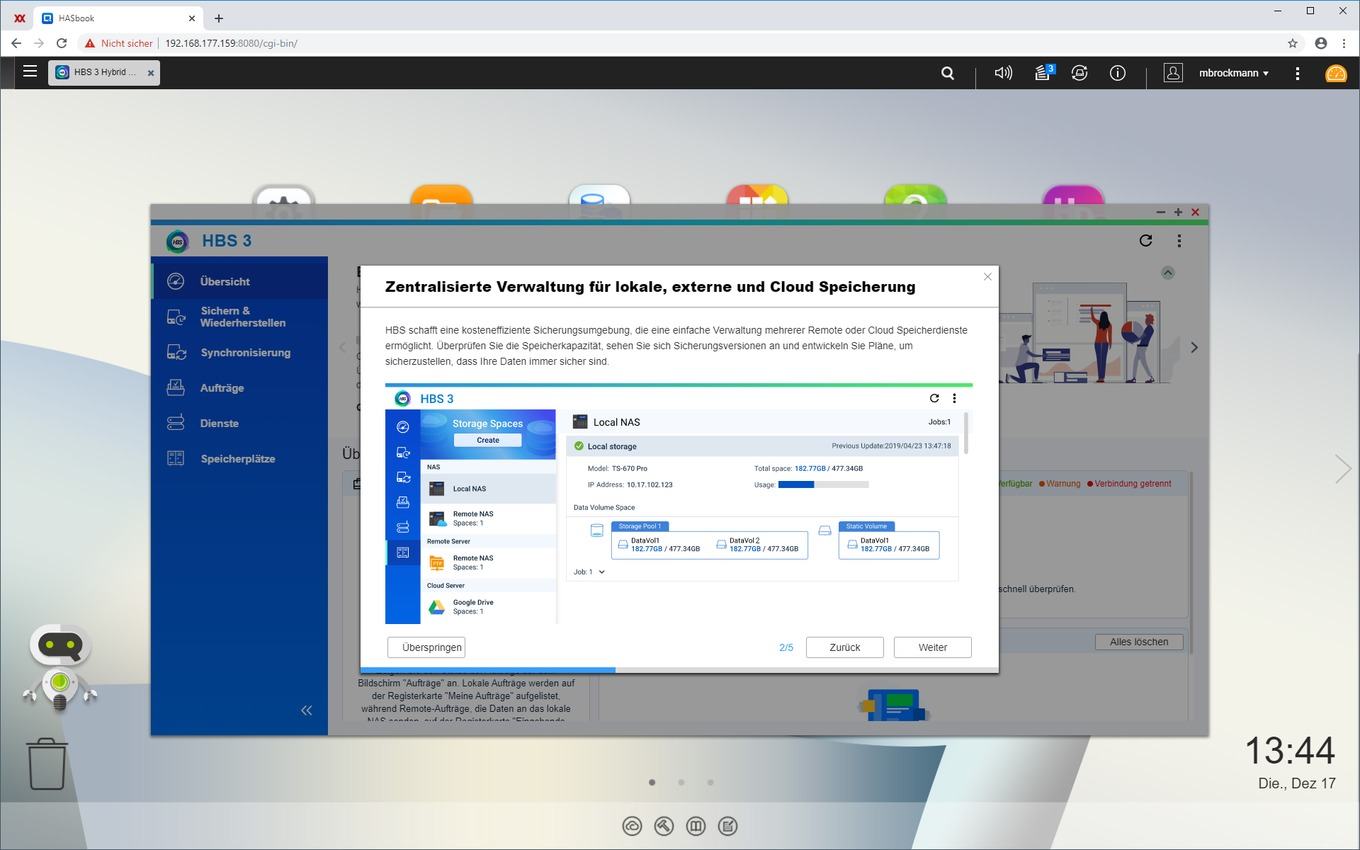This screenshot has width=1360, height=850.
Task: Click the Speicherplätze storage icon
Action: click(176, 459)
